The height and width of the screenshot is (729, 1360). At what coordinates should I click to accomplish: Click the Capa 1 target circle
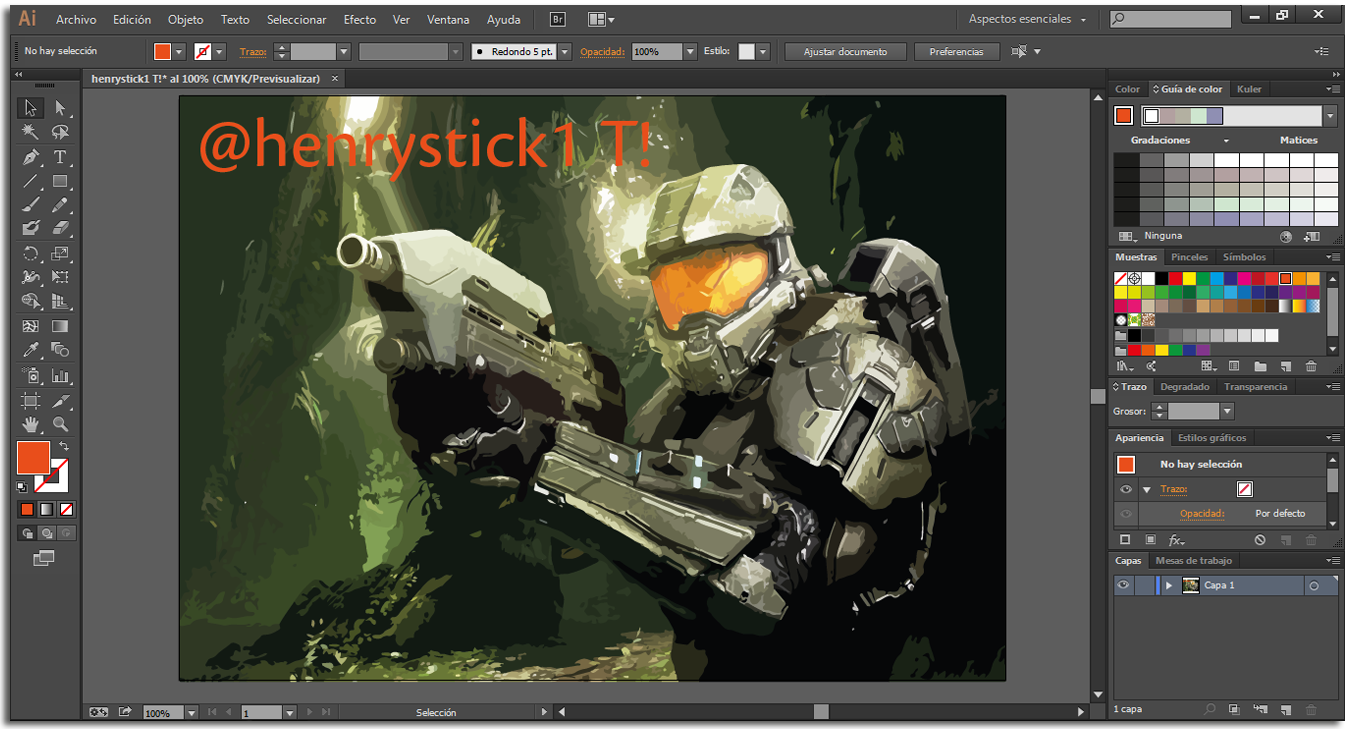click(x=1314, y=586)
